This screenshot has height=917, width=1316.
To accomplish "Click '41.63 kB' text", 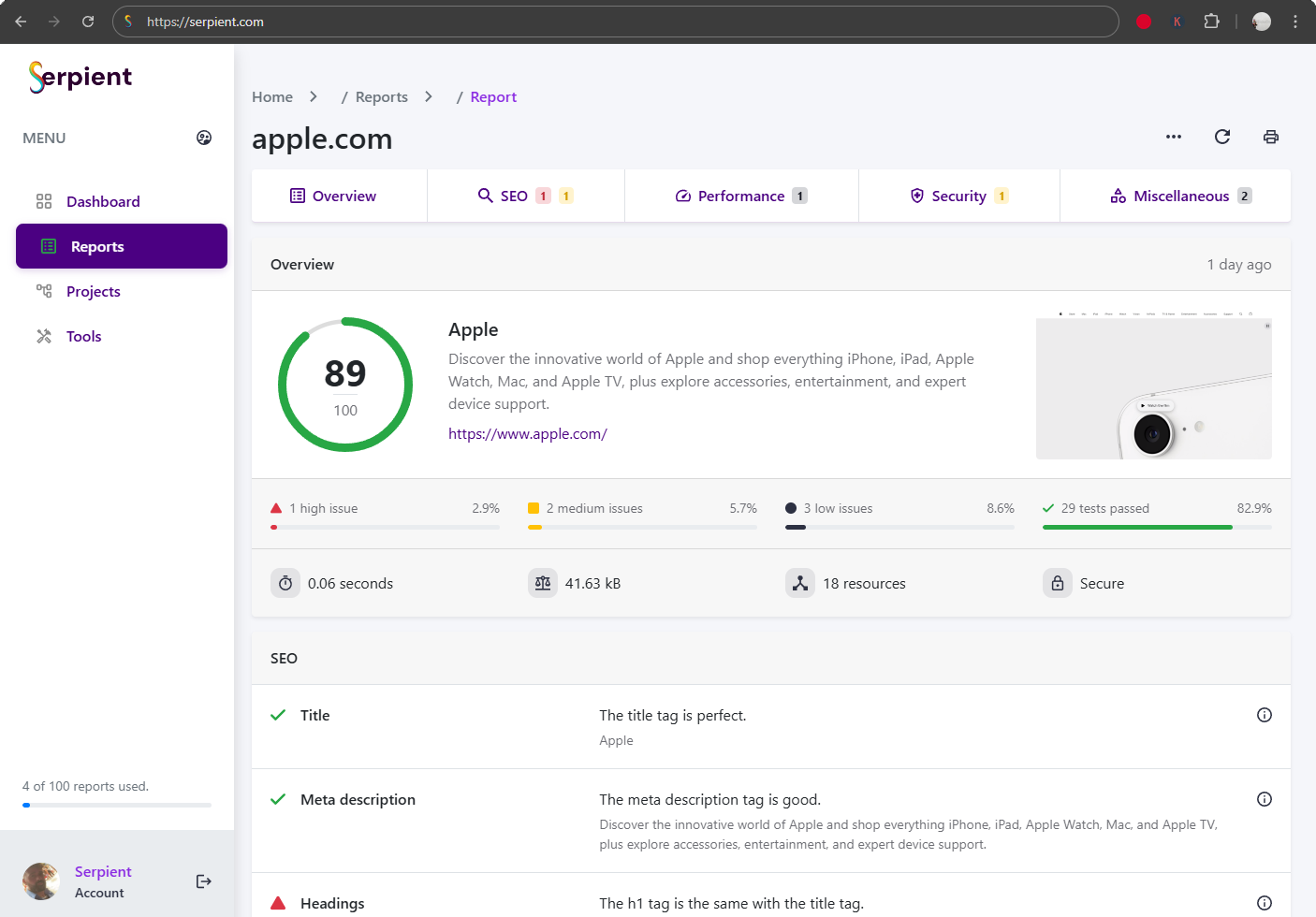I will (x=593, y=583).
